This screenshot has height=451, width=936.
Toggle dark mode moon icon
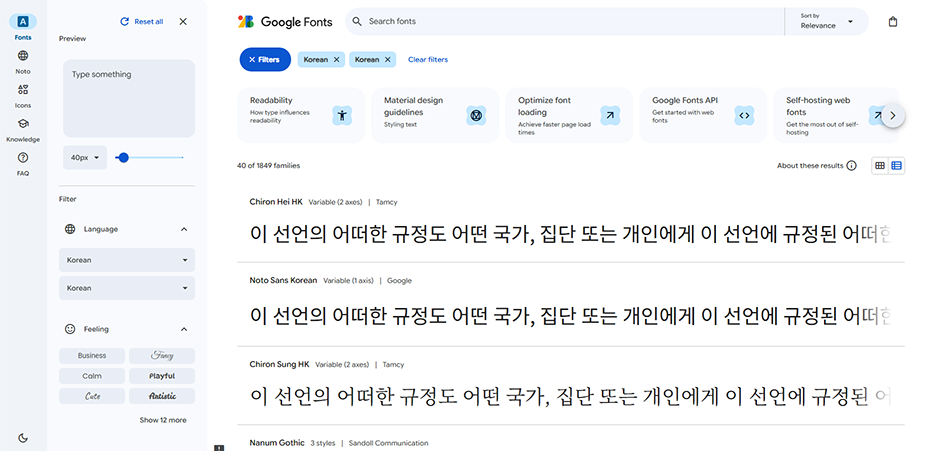coord(23,438)
